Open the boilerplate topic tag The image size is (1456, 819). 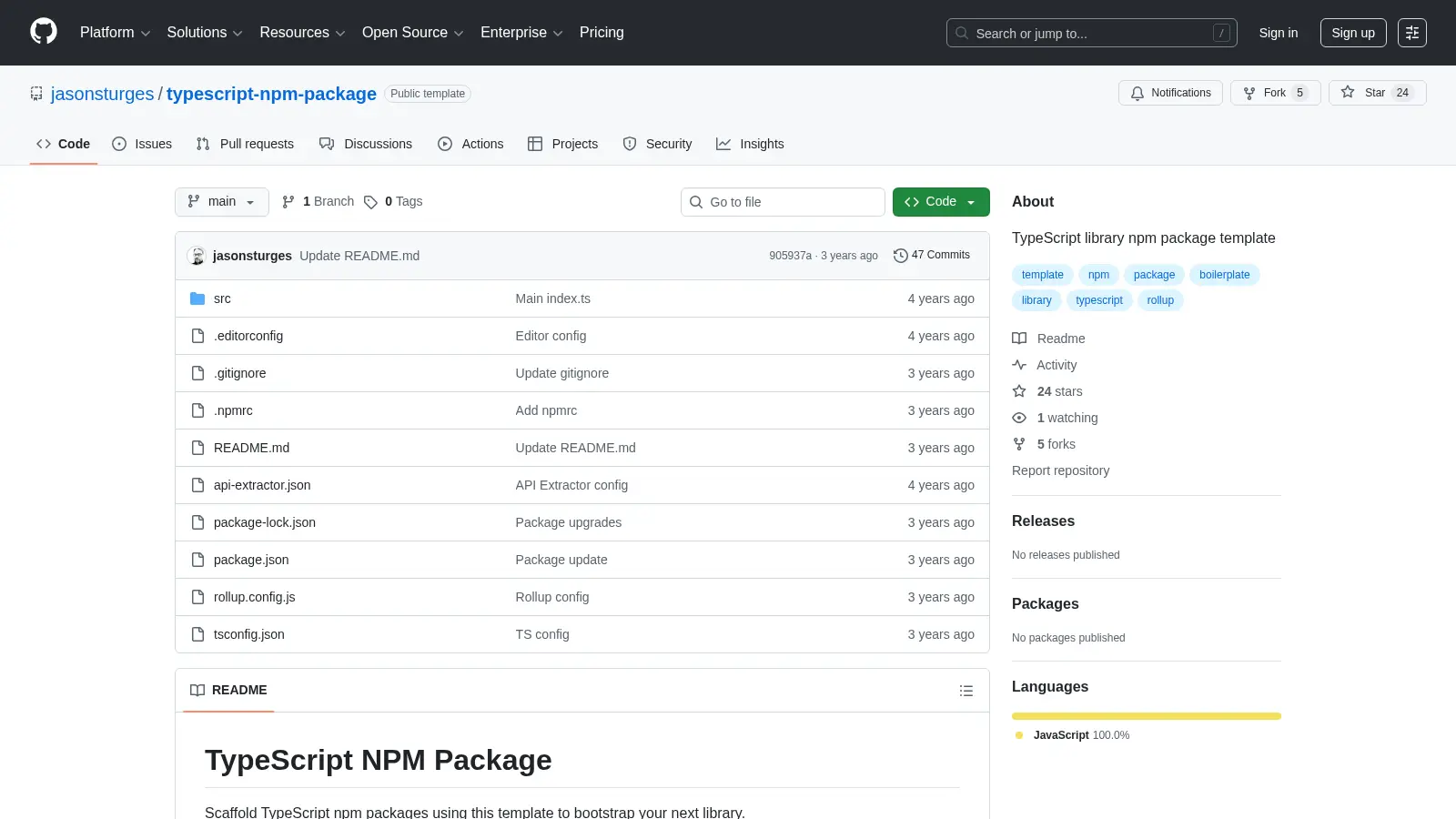point(1224,275)
